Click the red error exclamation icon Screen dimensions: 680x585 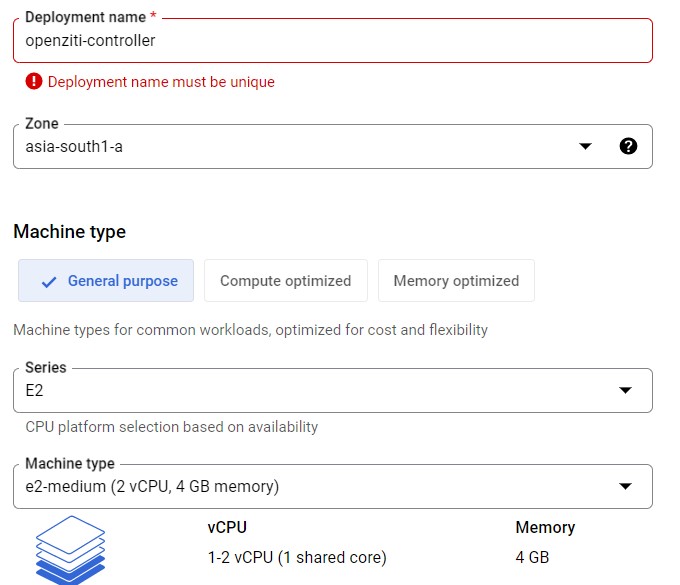34,82
